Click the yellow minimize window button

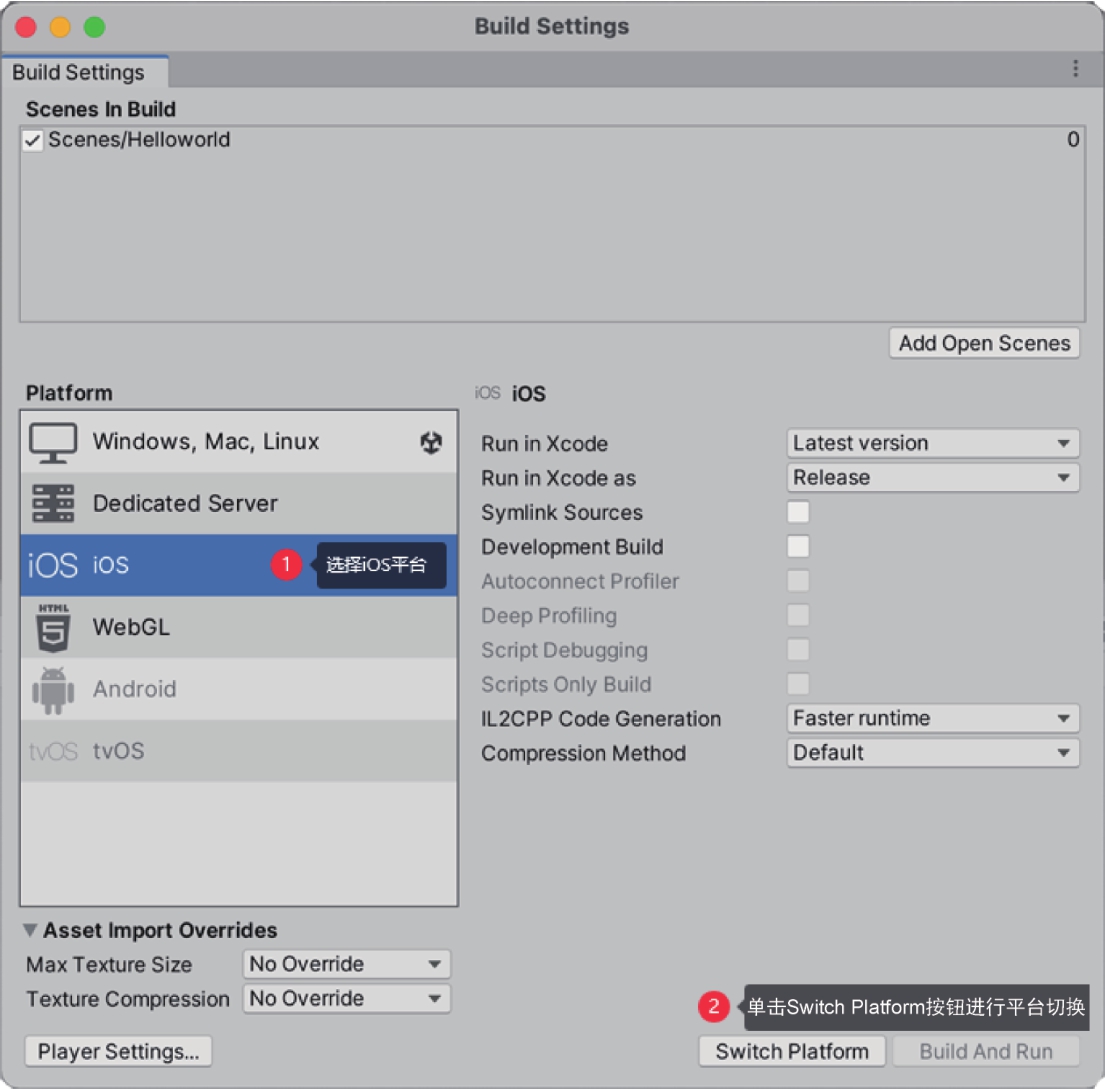[x=60, y=27]
